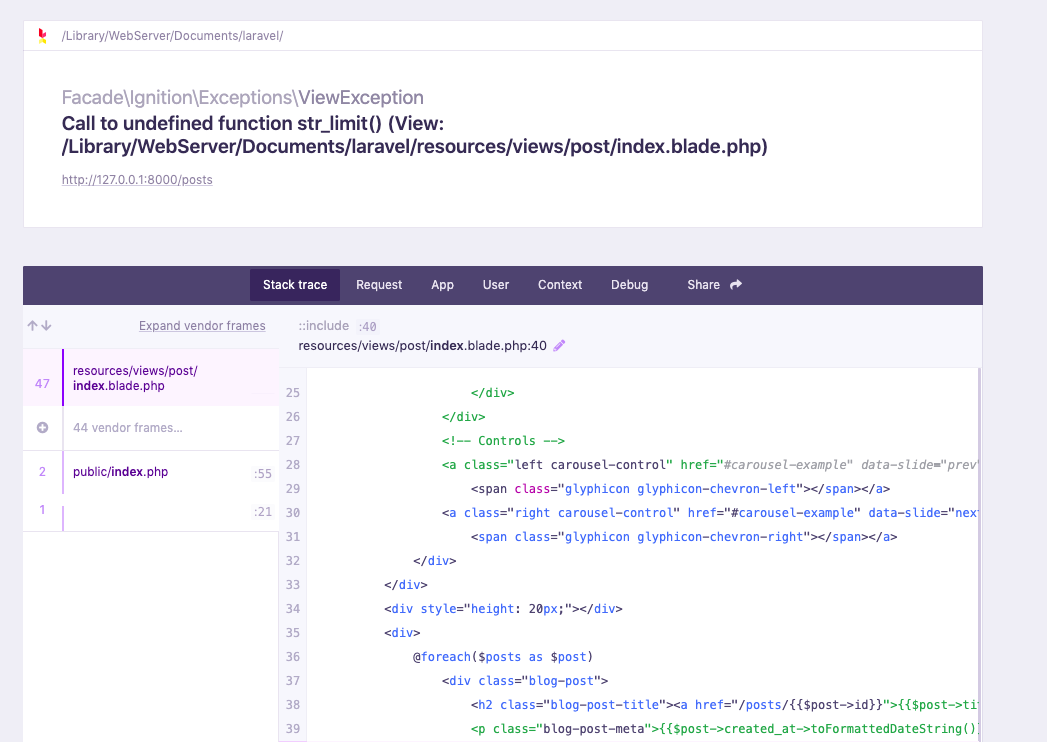Image resolution: width=1047 pixels, height=742 pixels.
Task: Open the User tab
Action: point(495,285)
